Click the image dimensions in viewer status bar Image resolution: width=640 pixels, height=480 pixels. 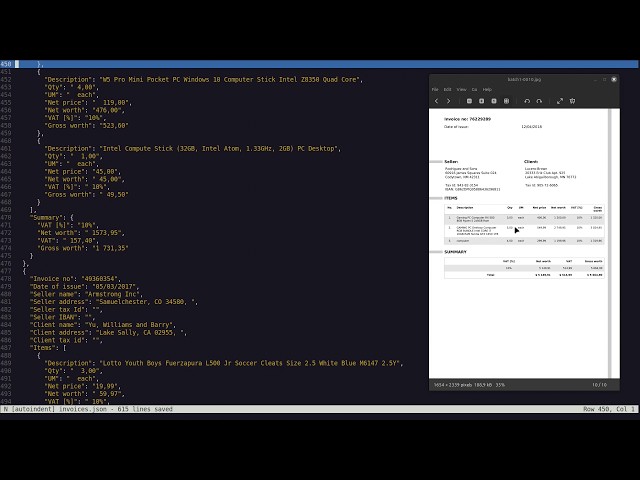[453, 385]
